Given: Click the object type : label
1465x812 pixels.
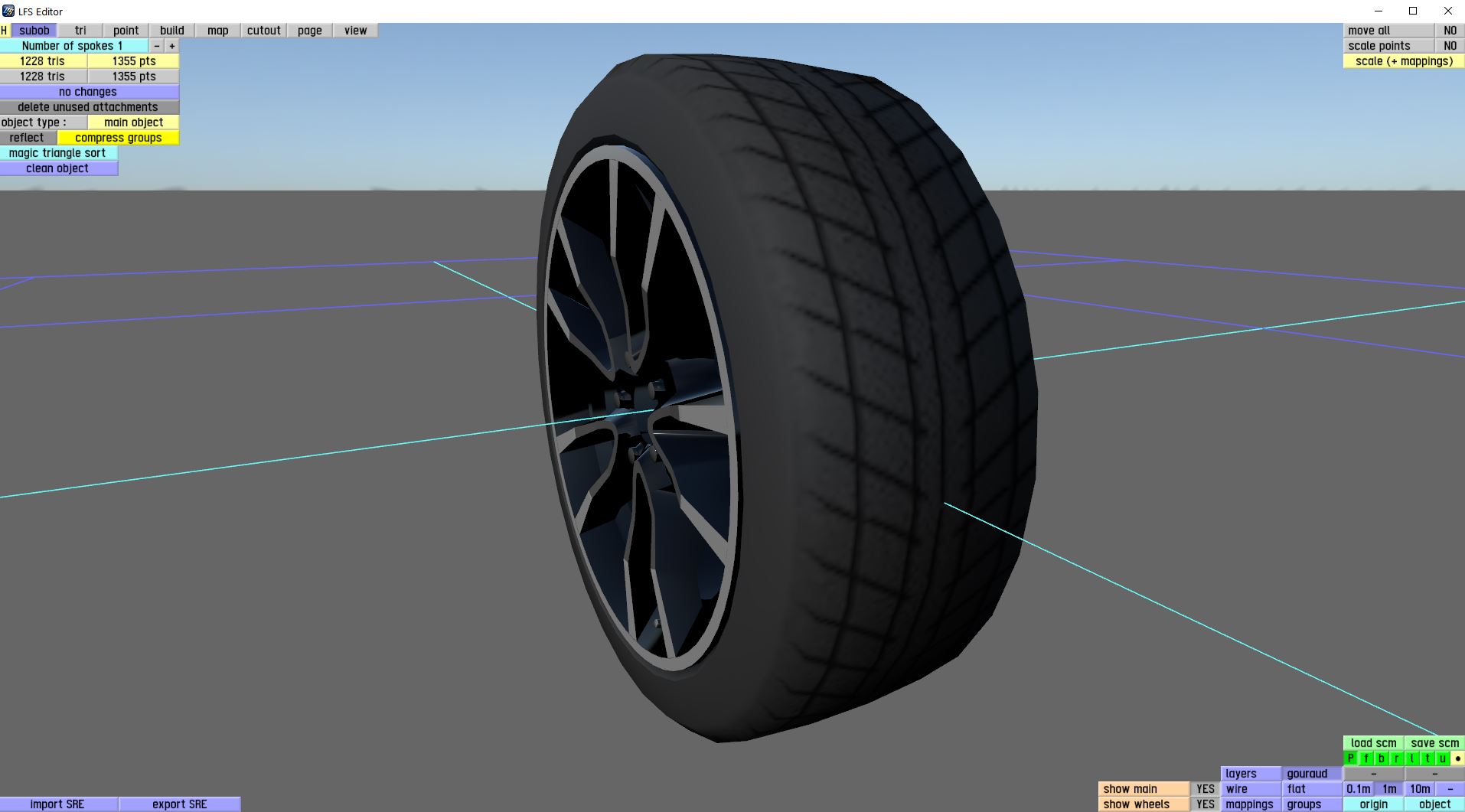Looking at the screenshot, I should [x=44, y=122].
